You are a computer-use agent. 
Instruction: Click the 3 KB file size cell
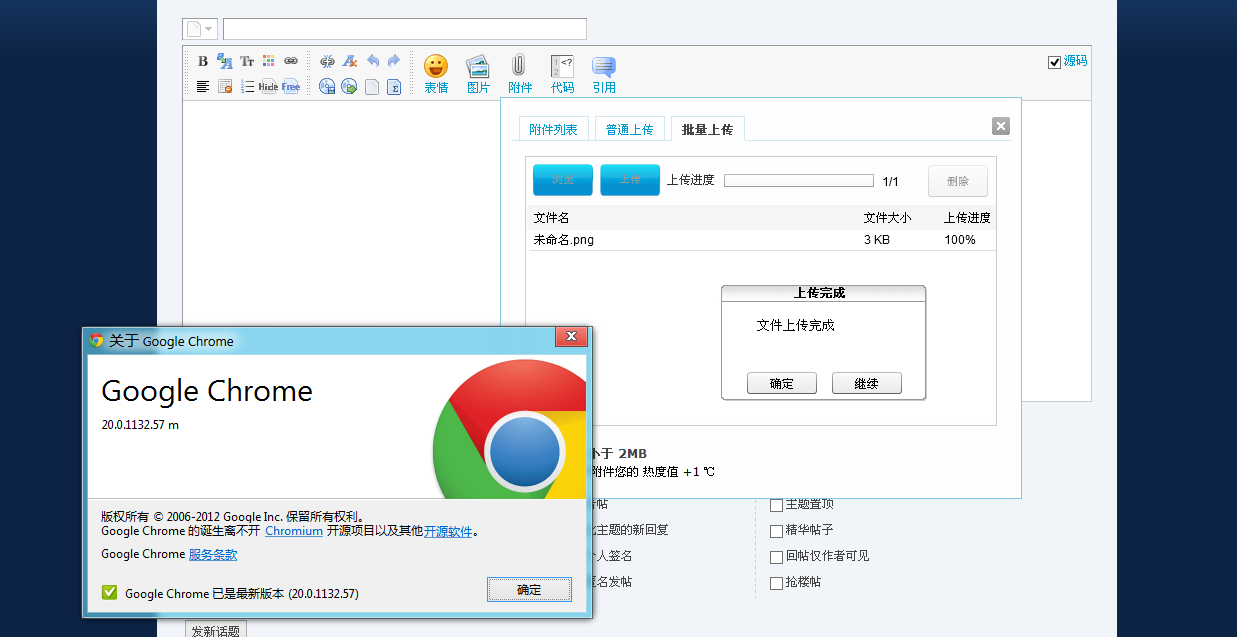coord(877,240)
